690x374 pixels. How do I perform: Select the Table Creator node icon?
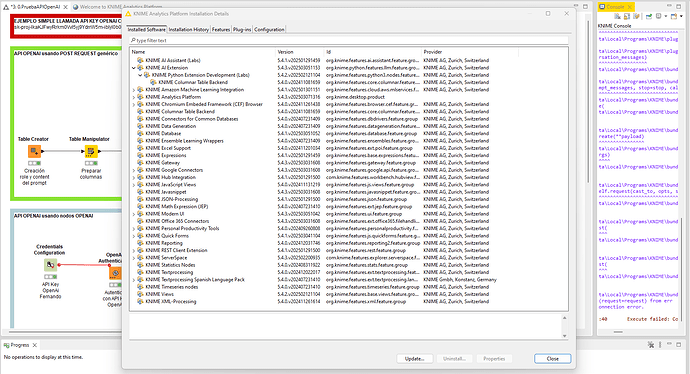click(34, 151)
